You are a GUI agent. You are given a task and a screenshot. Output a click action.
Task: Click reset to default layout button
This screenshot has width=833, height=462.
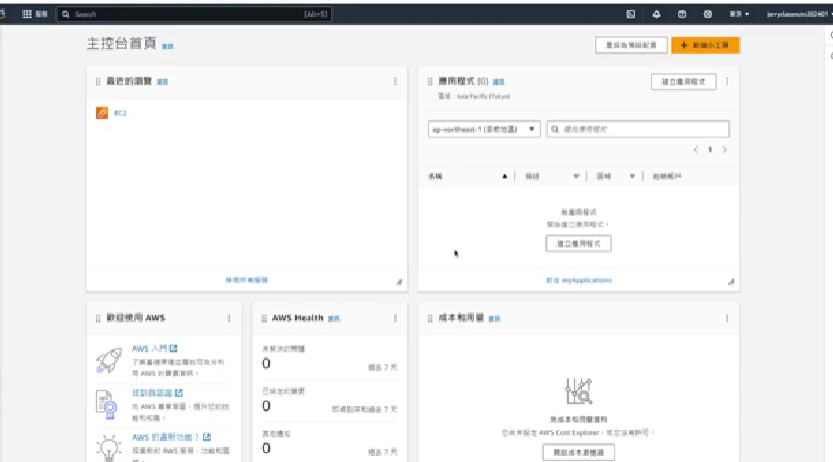coord(631,45)
